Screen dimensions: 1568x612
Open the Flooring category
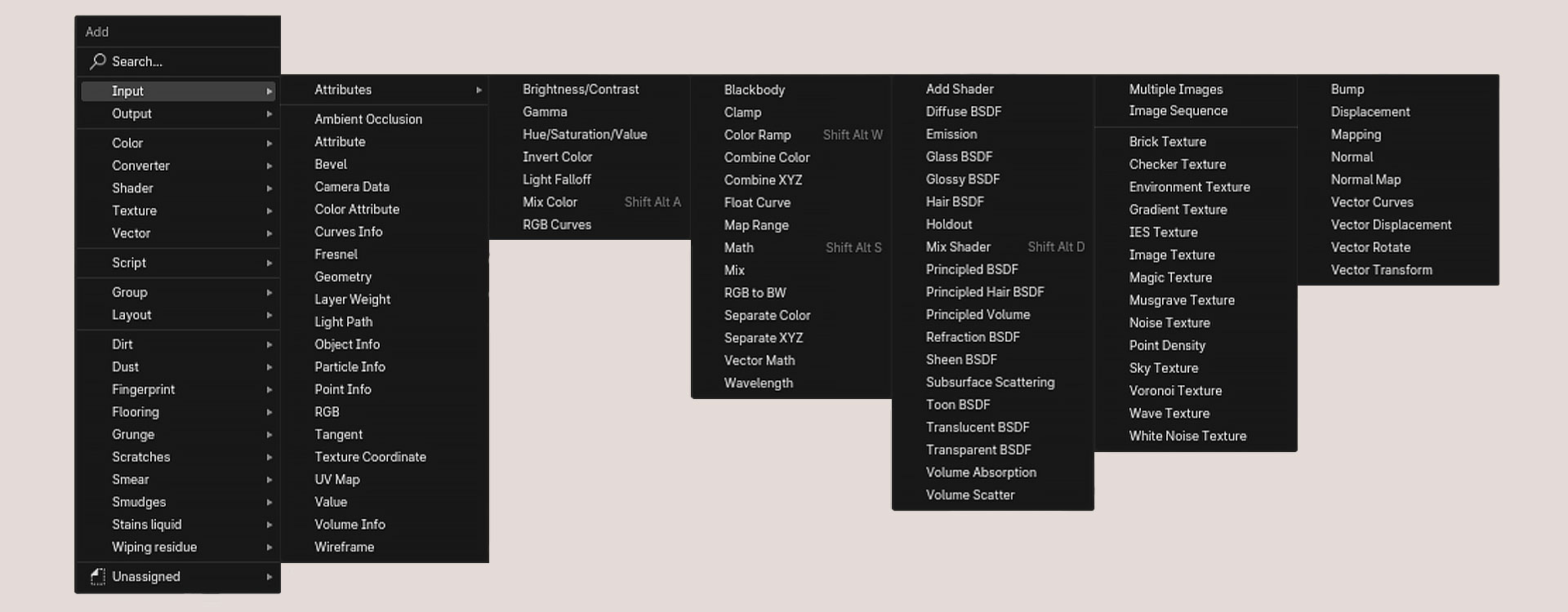[x=178, y=412]
